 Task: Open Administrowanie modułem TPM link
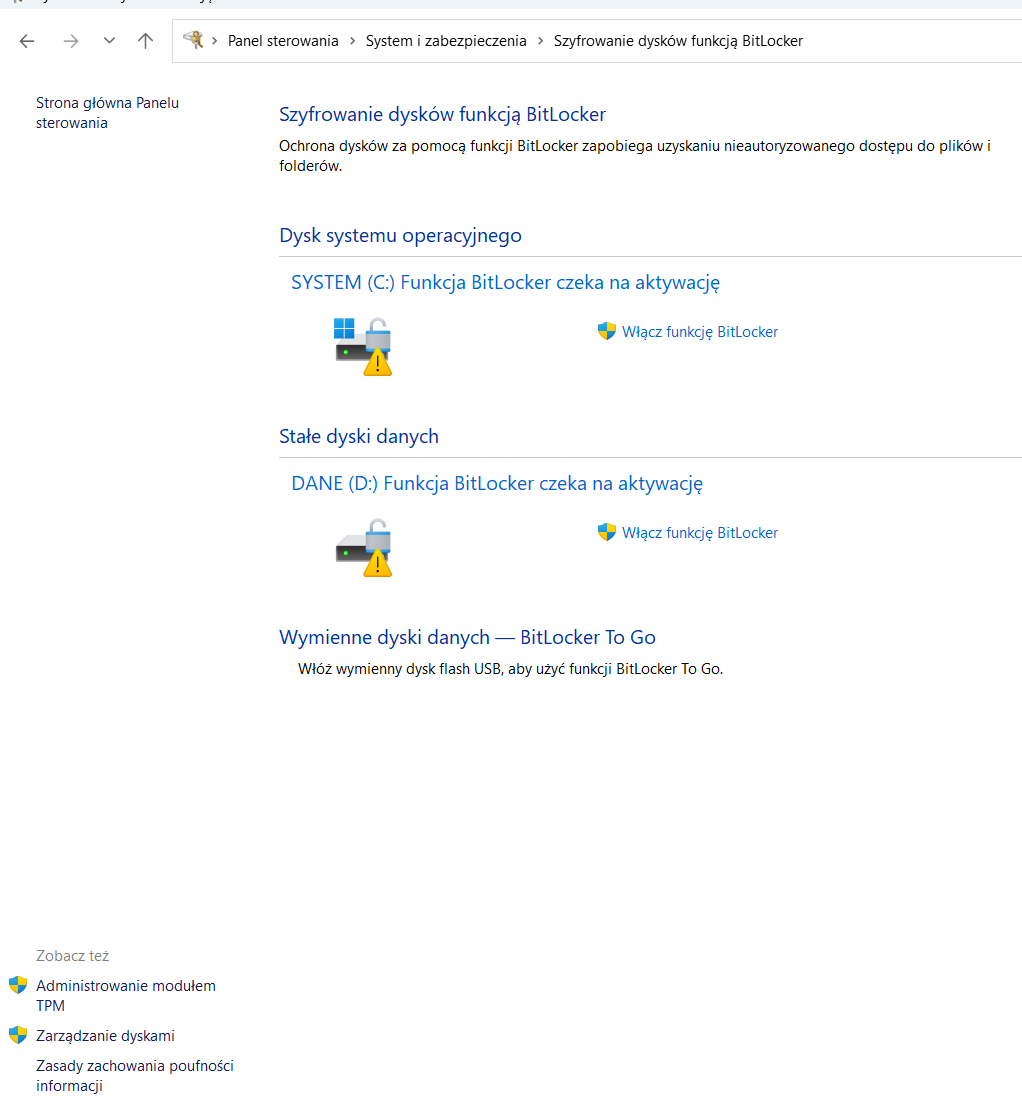coord(126,996)
